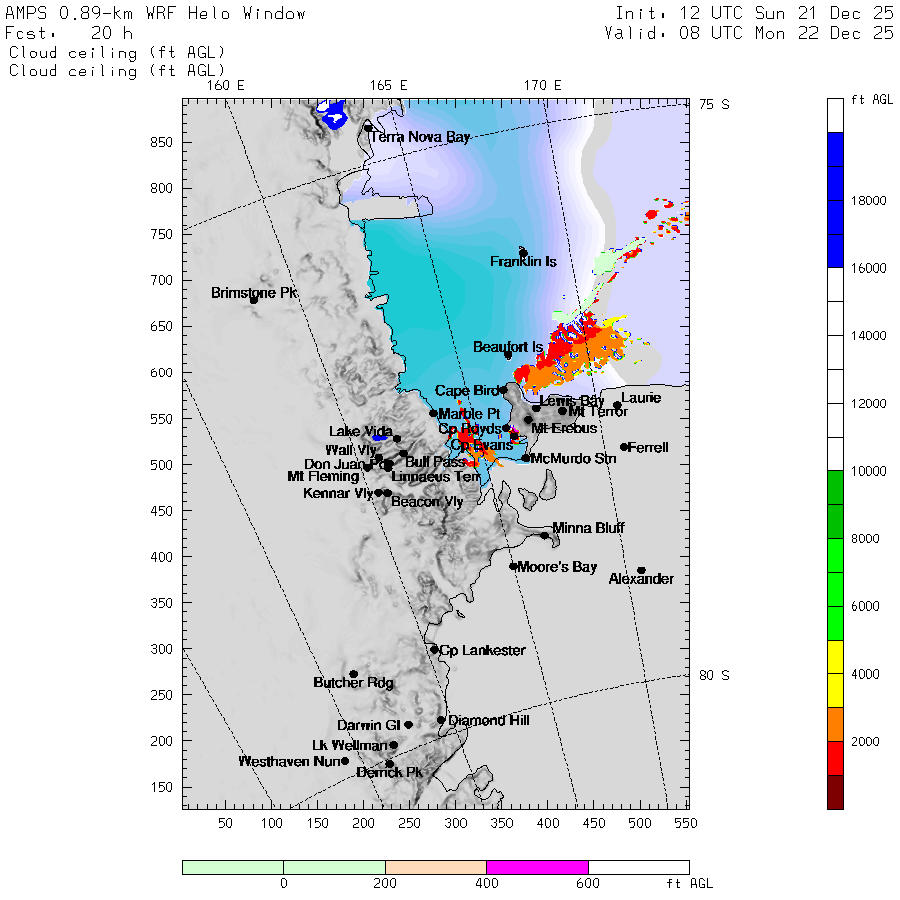The image size is (900, 900).
Task: Click the 'Valid: 08 UTC Mon 22 Dec 25' text
Action: pos(749,33)
